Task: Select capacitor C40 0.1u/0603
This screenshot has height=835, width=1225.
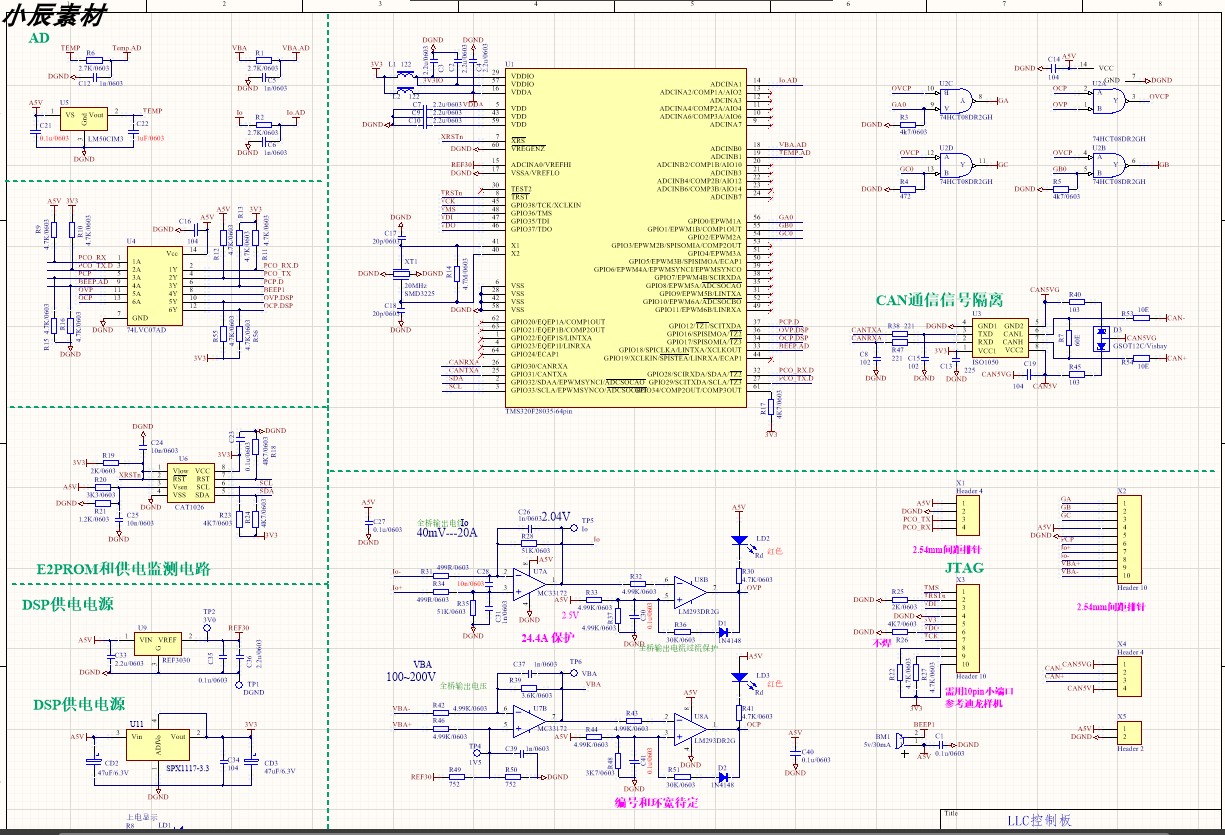Action: pos(796,752)
